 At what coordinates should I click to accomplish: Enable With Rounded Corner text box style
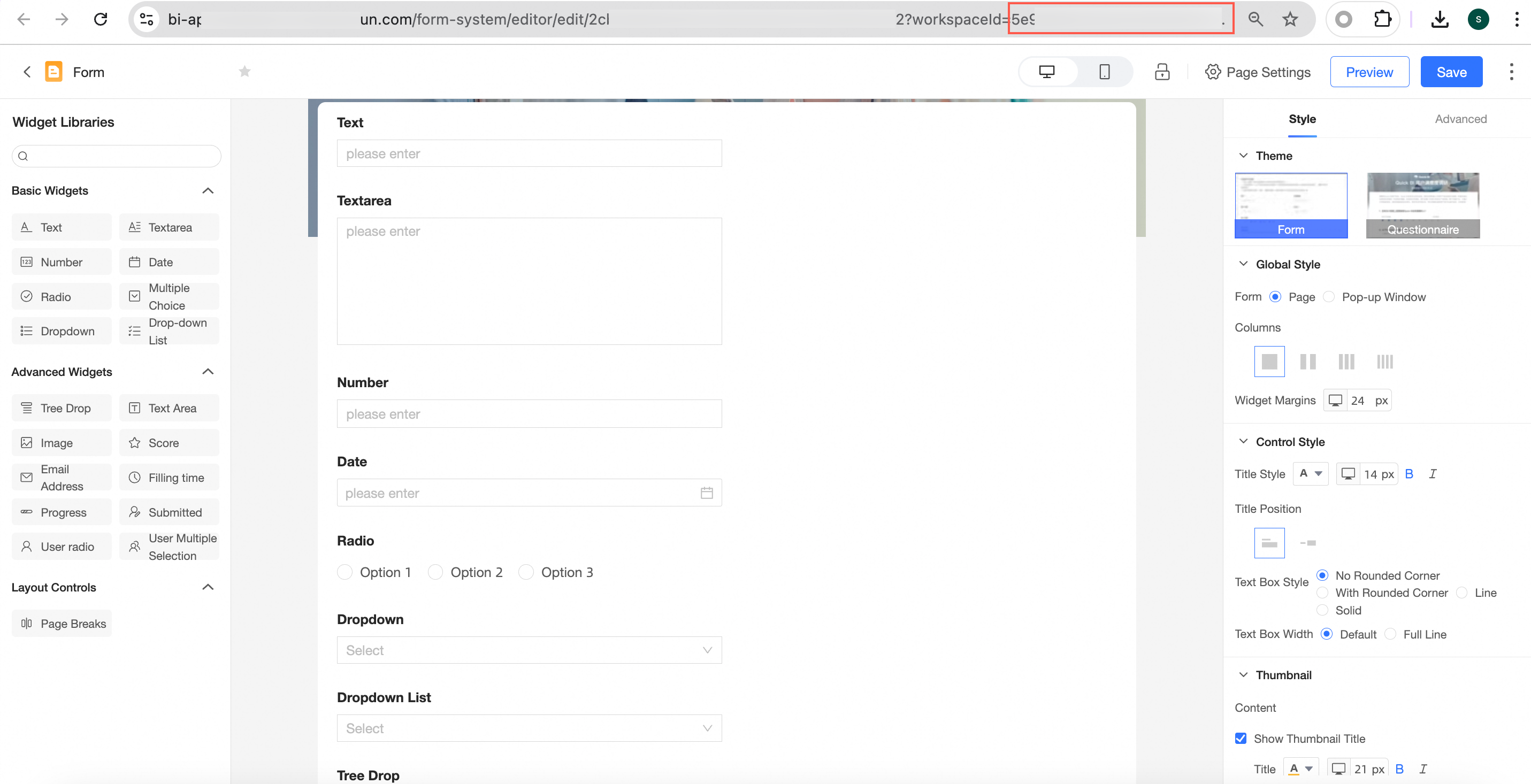(1322, 593)
